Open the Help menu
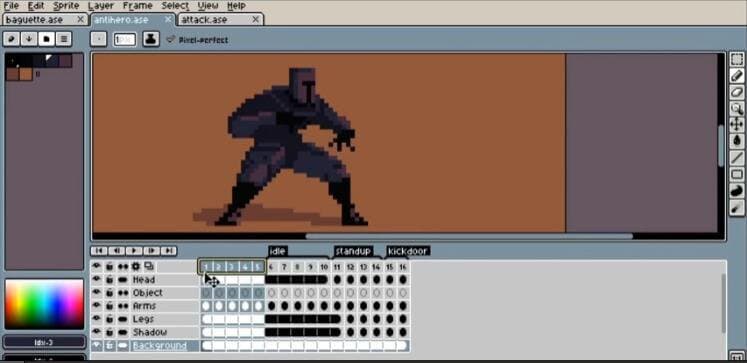The height and width of the screenshot is (363, 747). 236,6
